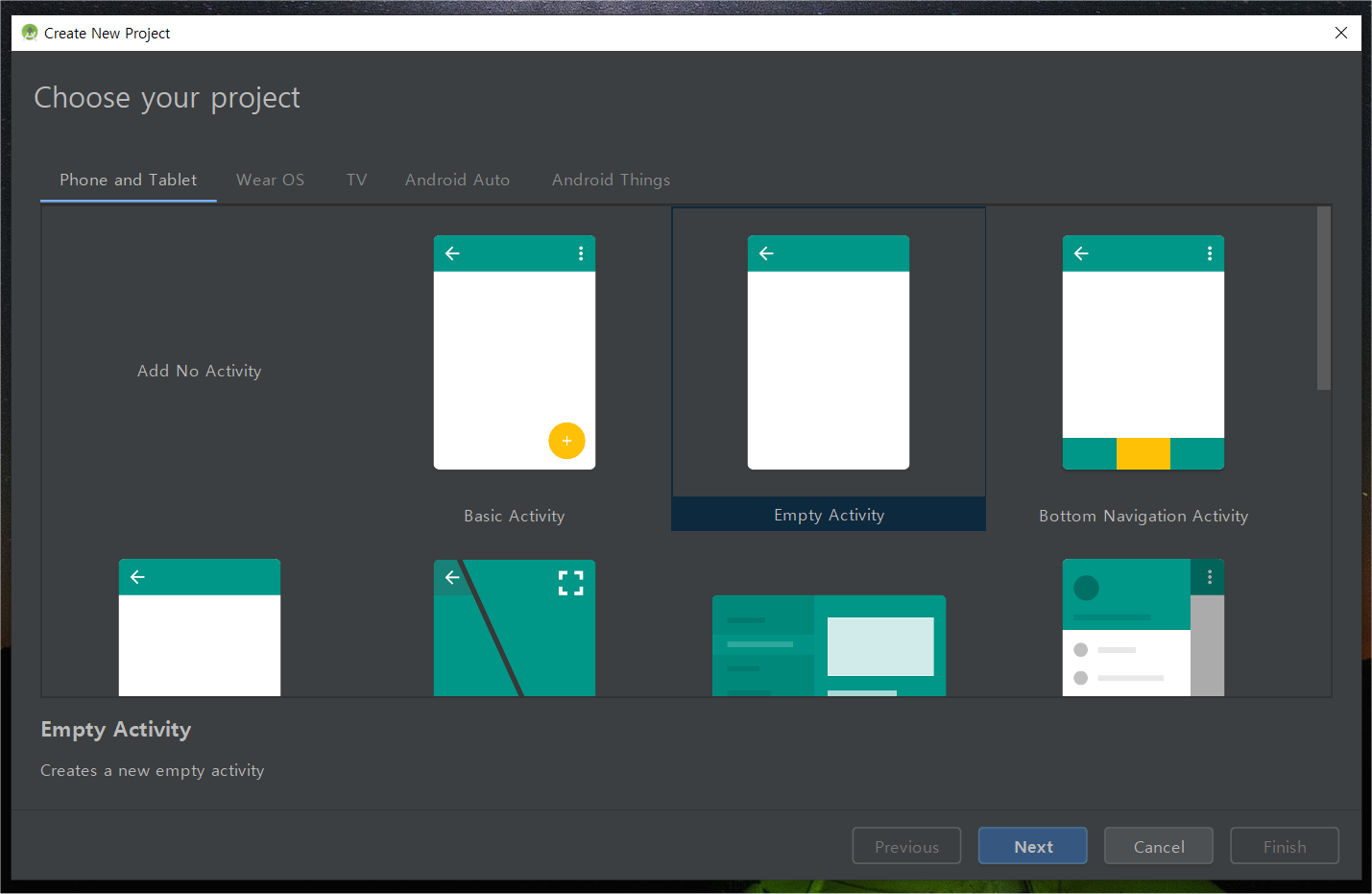This screenshot has width=1372, height=894.
Task: Click the "Choose your project" heading
Action: [167, 98]
